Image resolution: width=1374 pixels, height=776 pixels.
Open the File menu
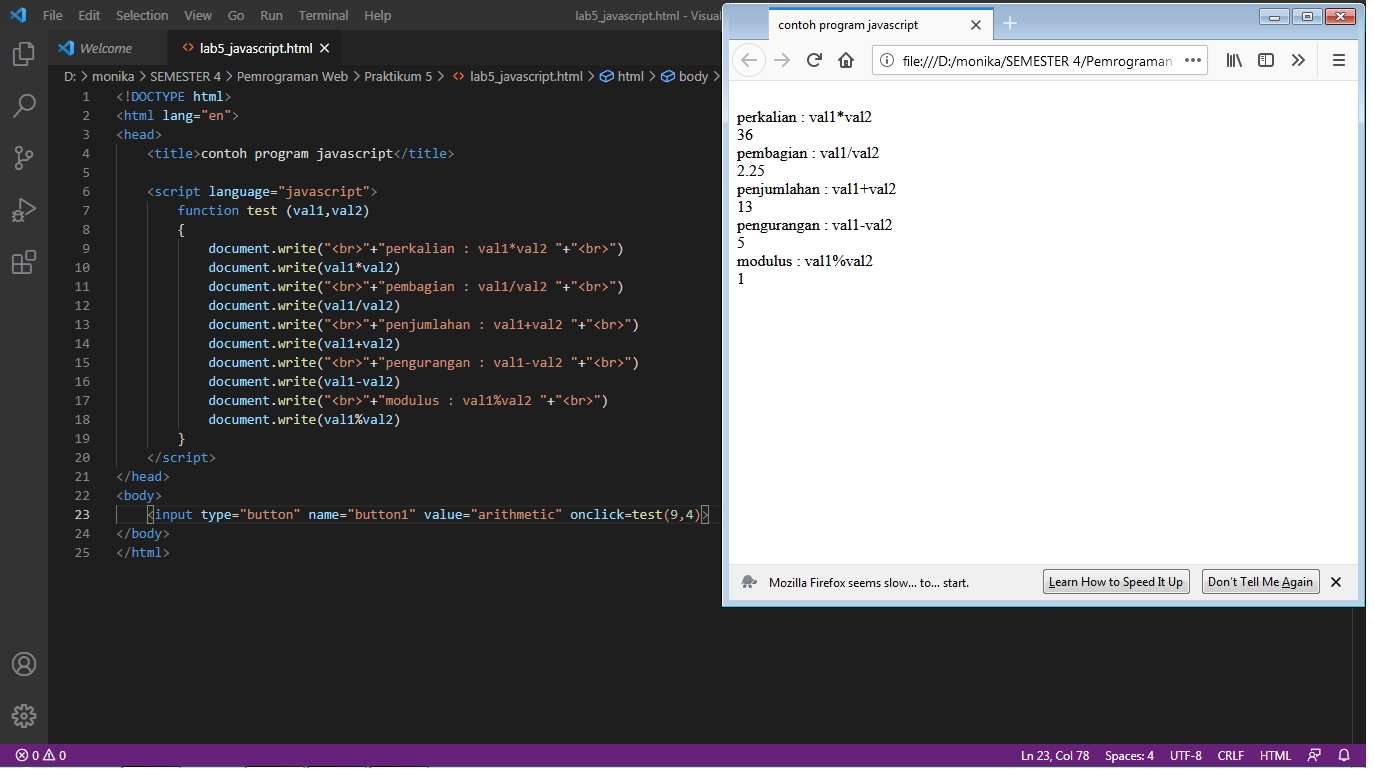click(x=53, y=15)
